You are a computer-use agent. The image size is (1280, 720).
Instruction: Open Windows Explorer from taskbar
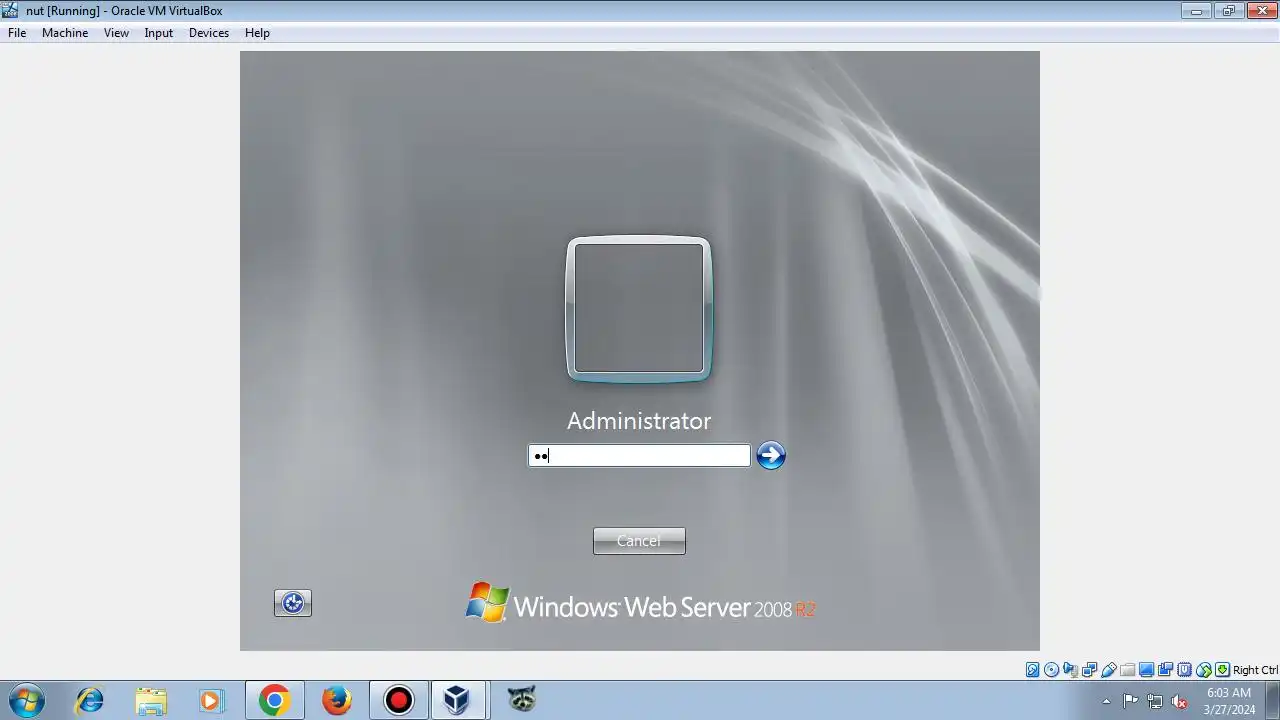151,700
